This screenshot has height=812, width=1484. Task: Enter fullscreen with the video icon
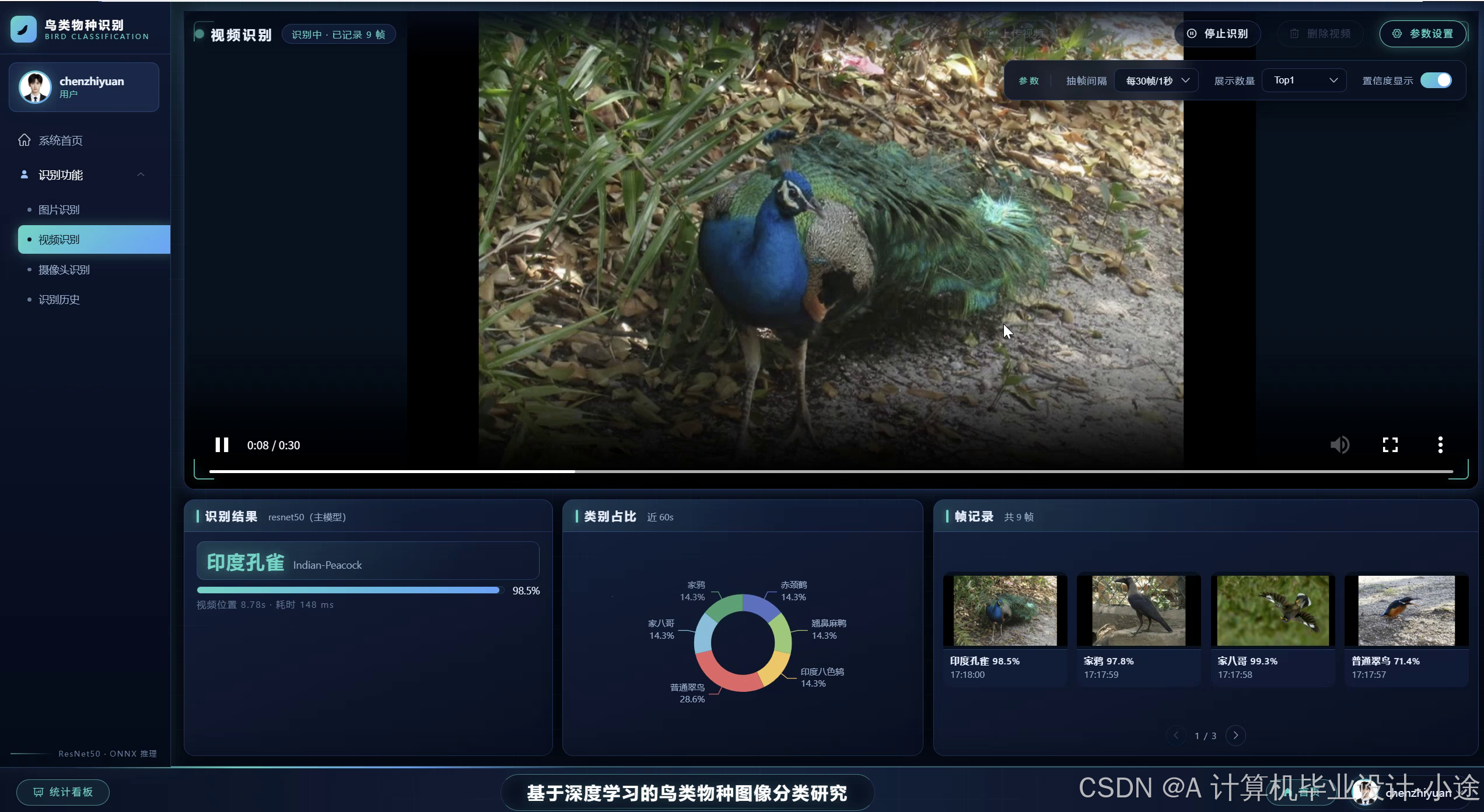1390,445
